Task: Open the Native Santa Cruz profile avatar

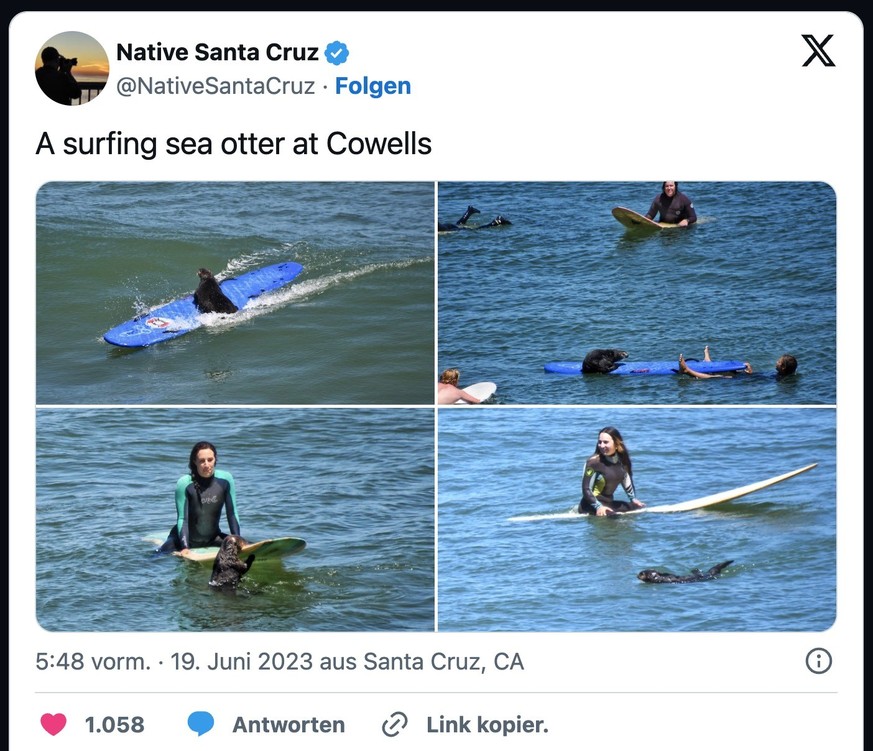Action: point(72,68)
